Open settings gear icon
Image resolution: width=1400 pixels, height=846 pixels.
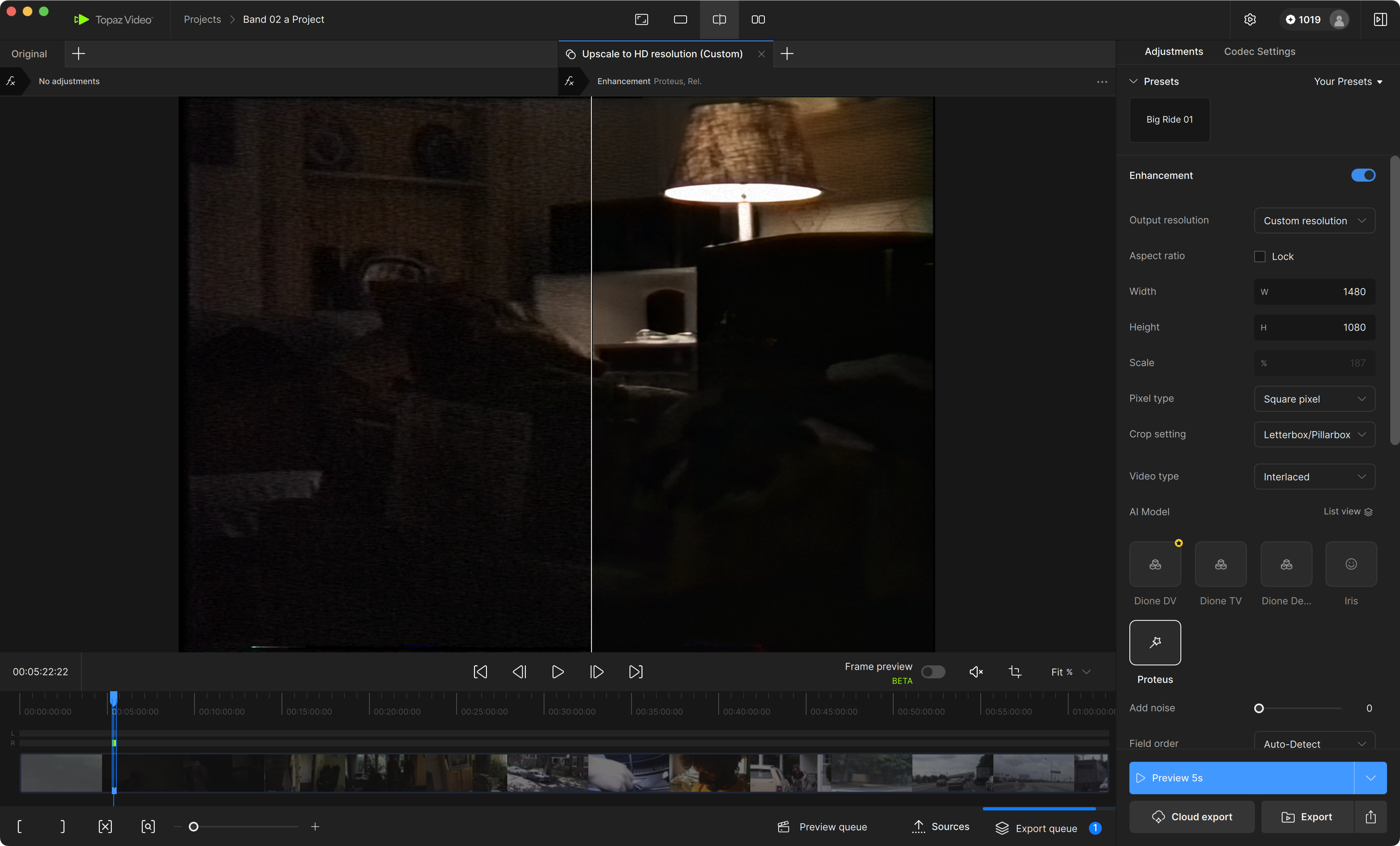coord(1249,19)
